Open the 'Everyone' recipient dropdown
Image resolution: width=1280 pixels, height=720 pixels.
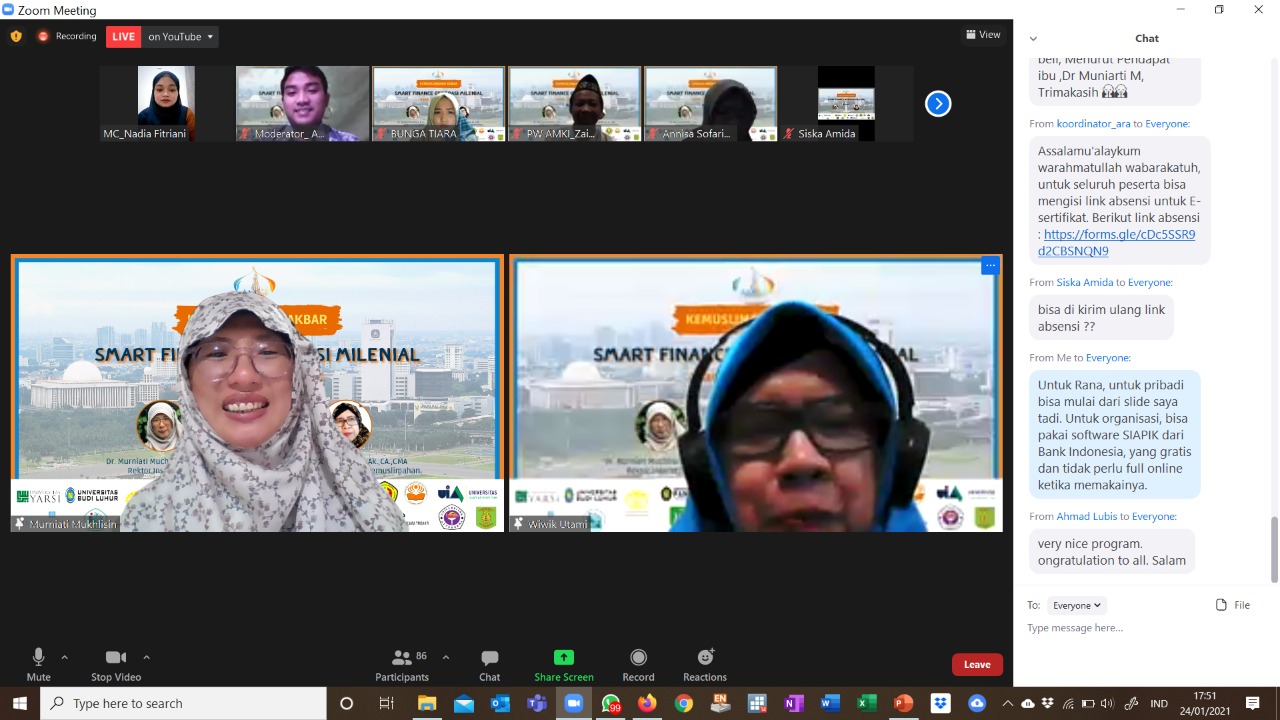1077,605
